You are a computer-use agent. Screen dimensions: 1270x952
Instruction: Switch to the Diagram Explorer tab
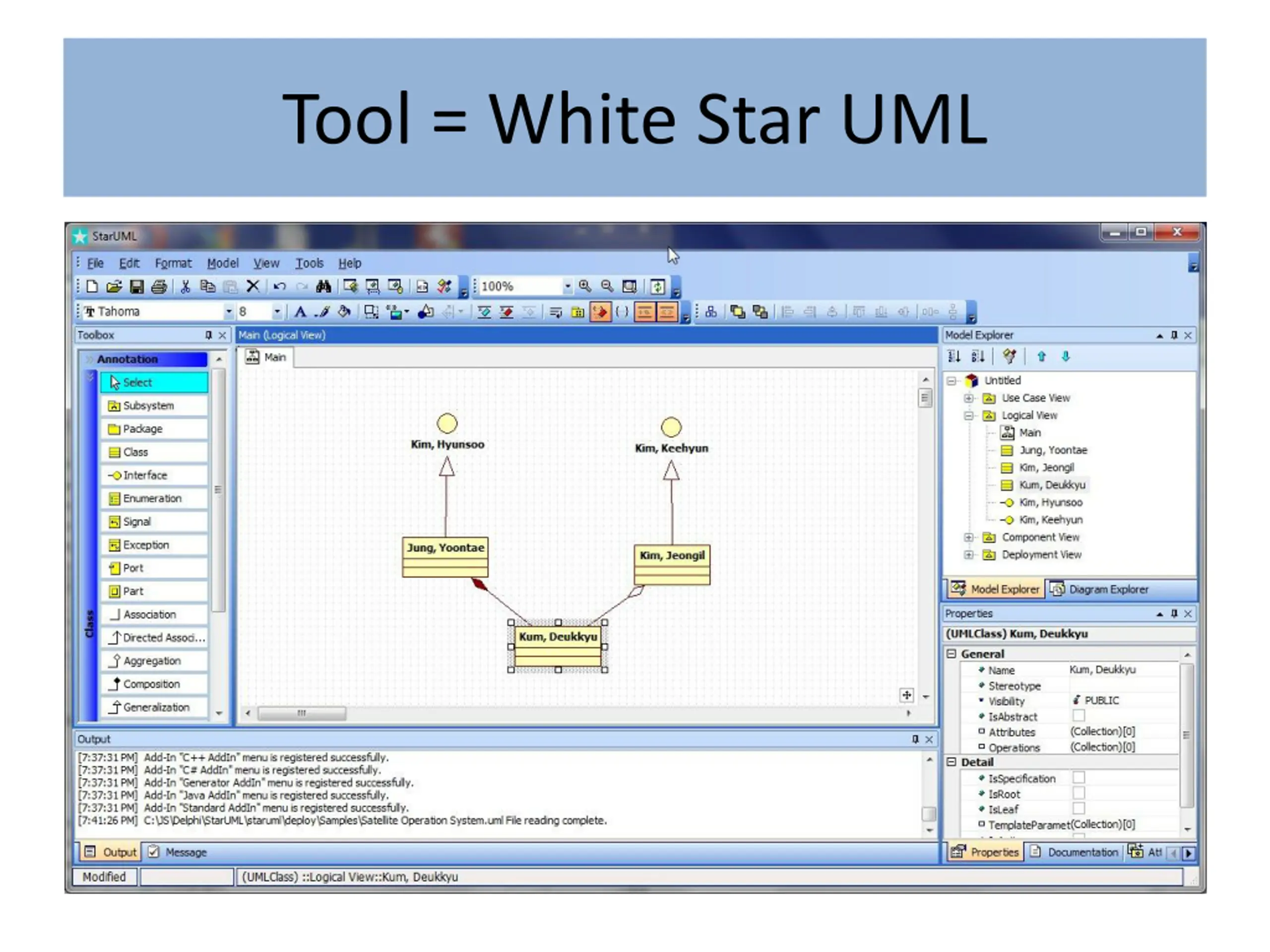[x=1099, y=590]
